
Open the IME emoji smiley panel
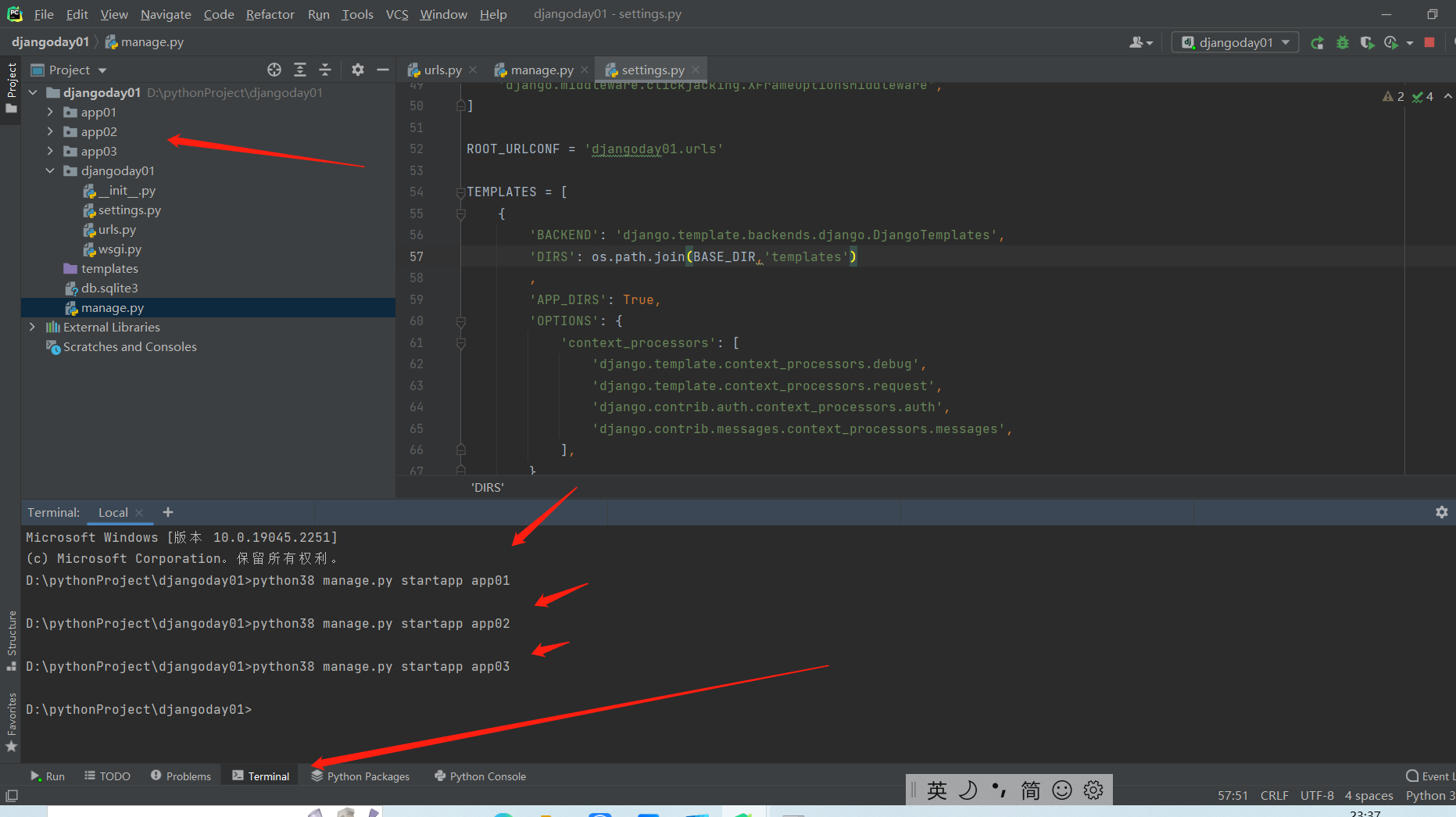[1062, 790]
